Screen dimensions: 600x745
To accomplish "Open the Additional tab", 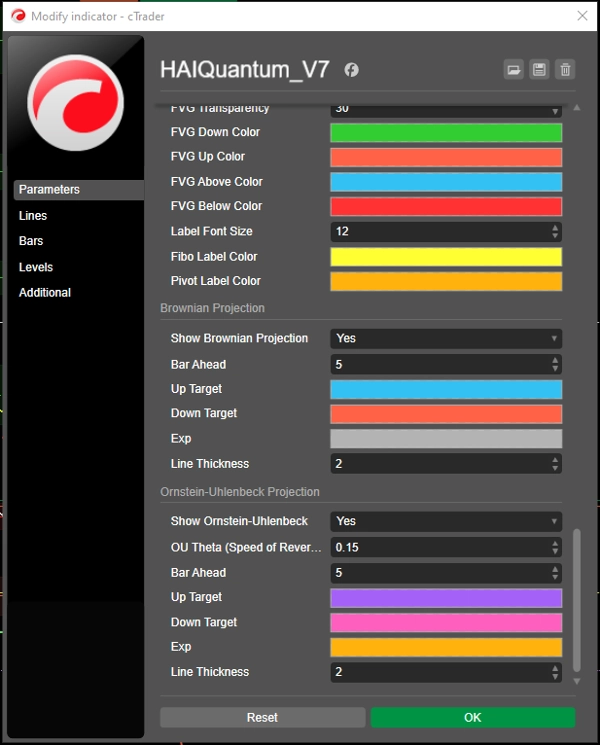I will click(45, 293).
